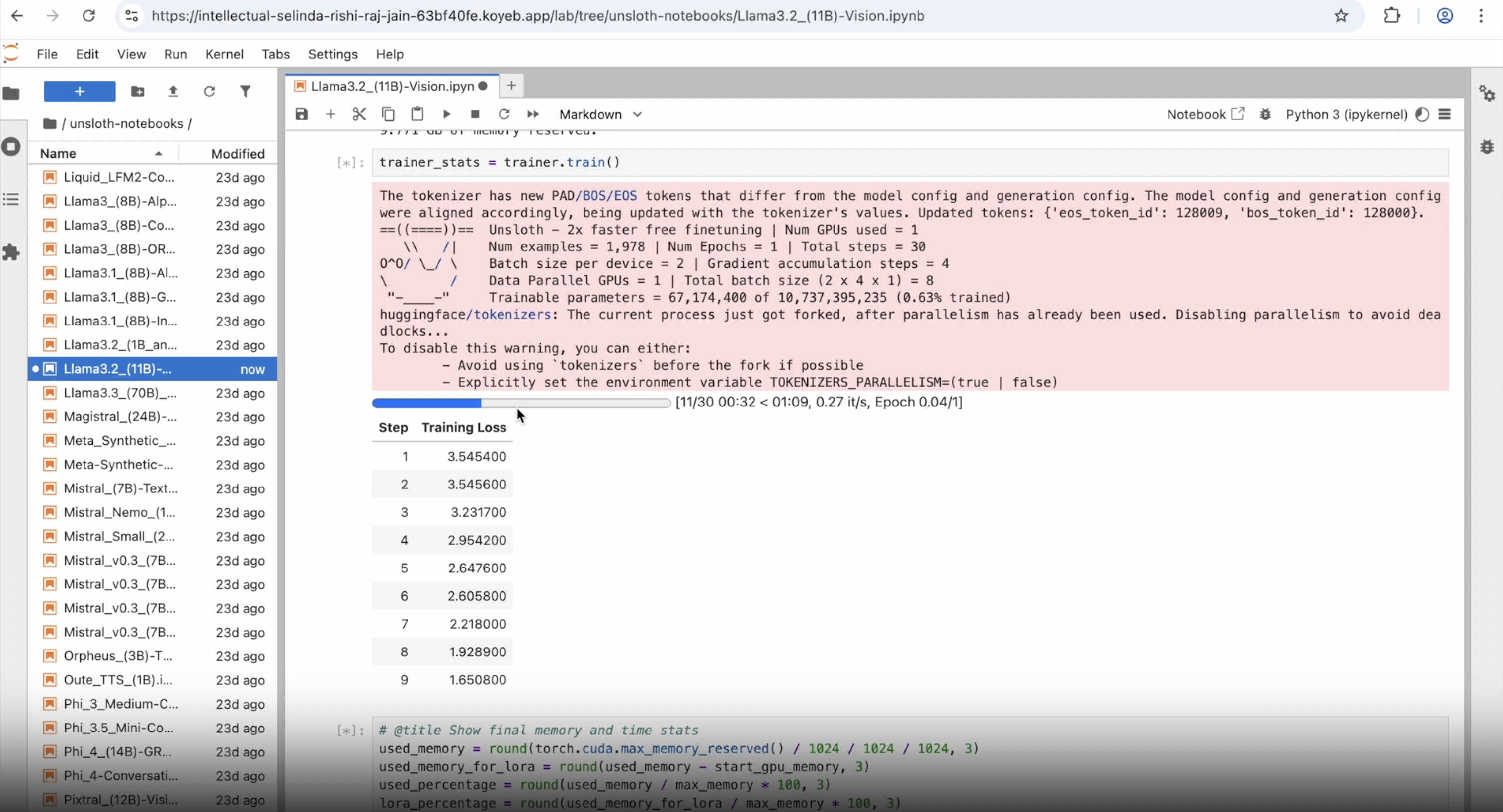Save the notebook with the disk icon
Image resolution: width=1503 pixels, height=812 pixels.
pos(301,114)
